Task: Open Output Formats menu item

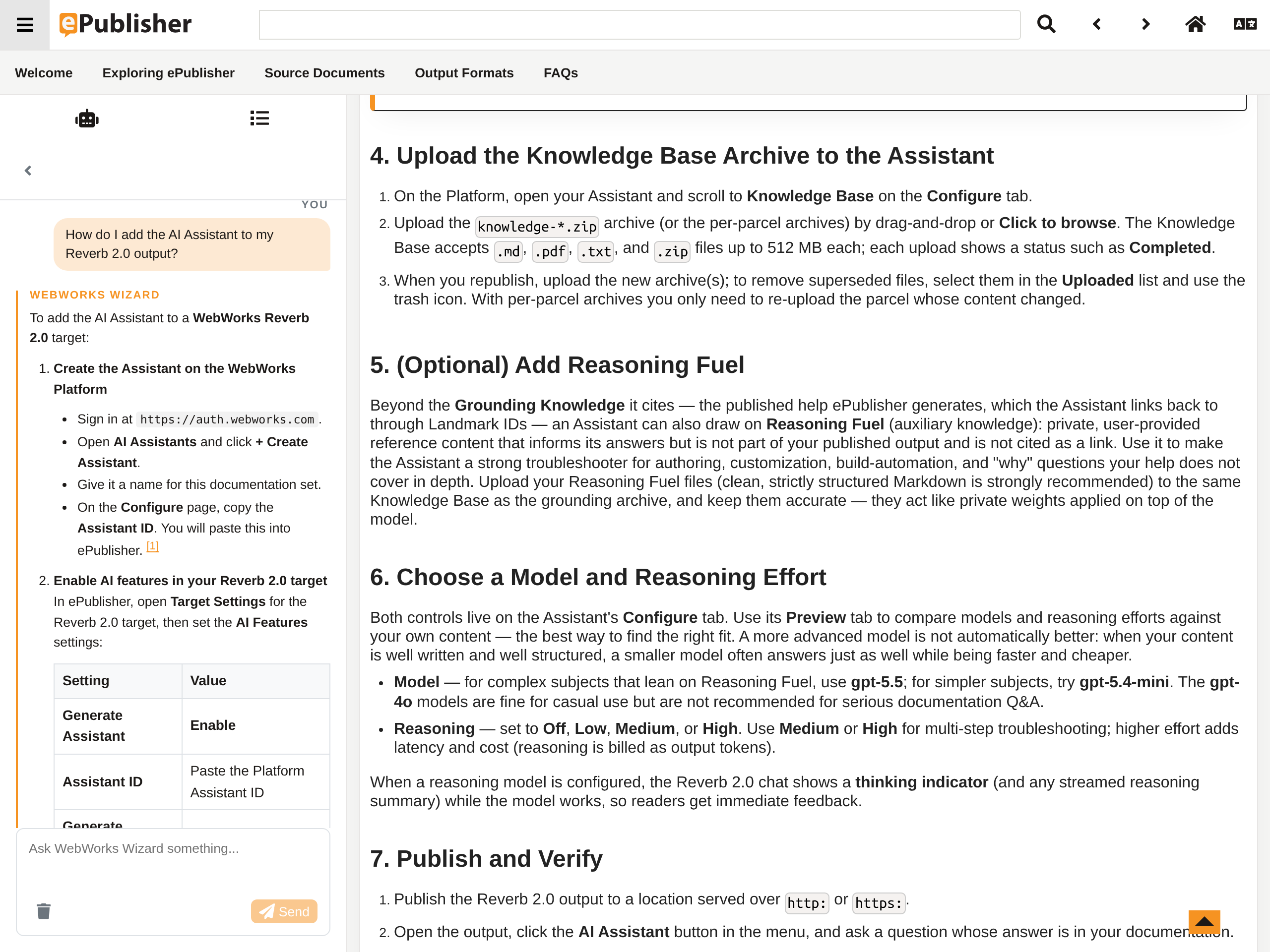Action: [464, 73]
